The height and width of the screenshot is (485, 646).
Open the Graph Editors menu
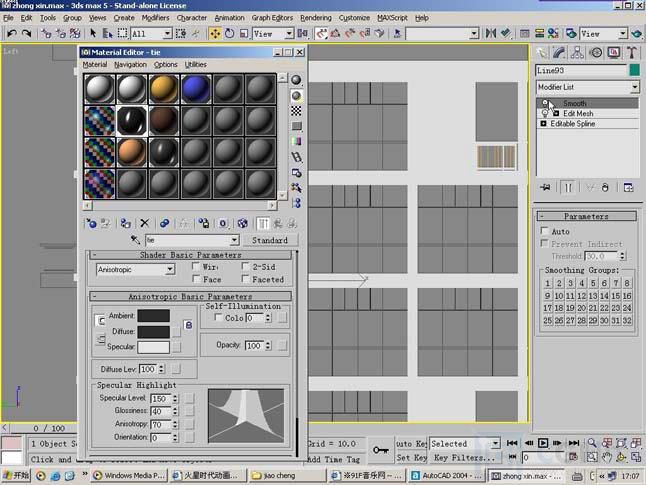(x=272, y=18)
